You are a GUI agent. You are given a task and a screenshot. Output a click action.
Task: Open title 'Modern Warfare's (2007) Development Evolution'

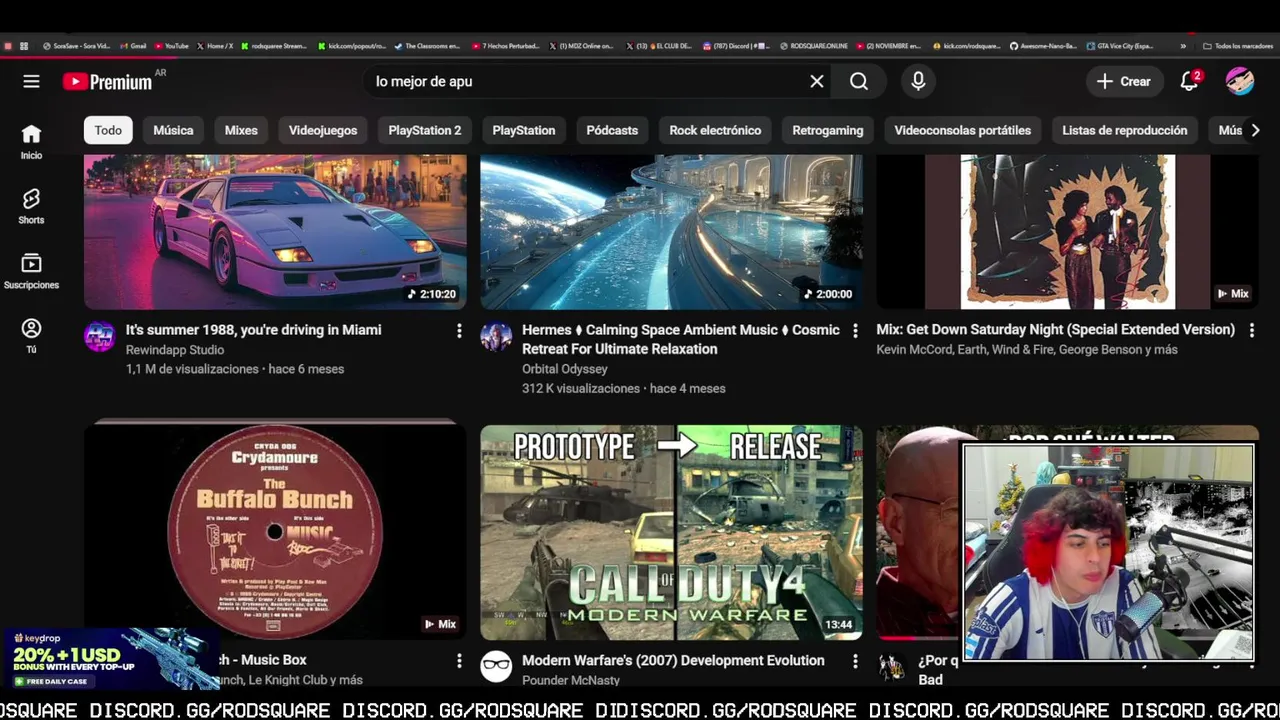673,661
